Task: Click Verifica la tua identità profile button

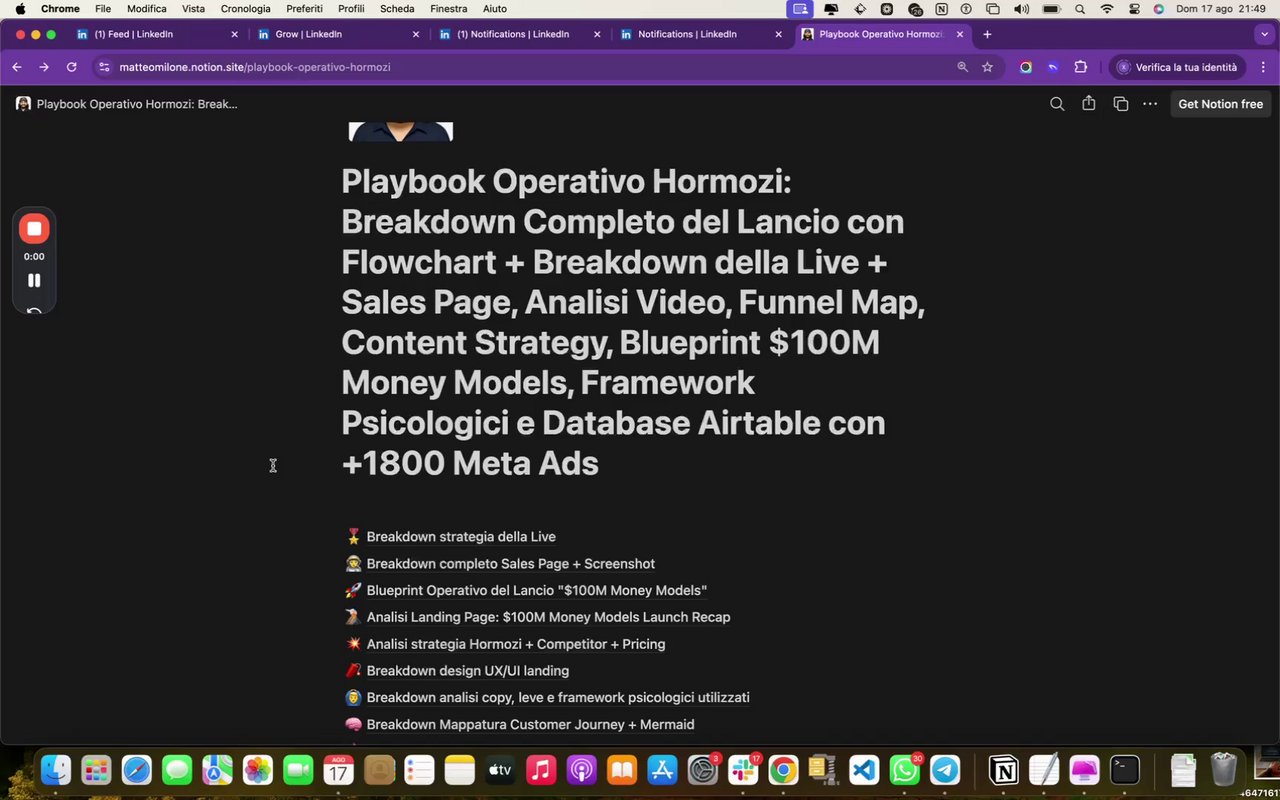Action: coord(1178,67)
